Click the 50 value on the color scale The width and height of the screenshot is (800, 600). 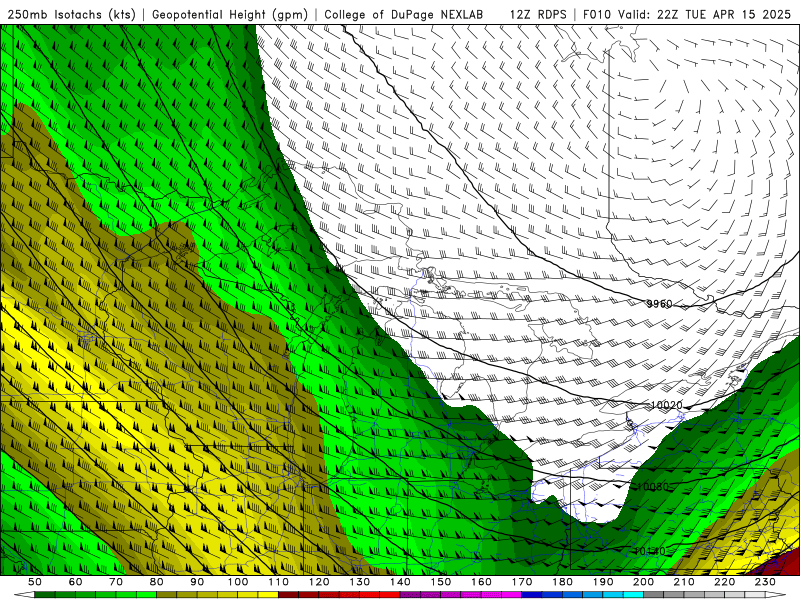35,582
